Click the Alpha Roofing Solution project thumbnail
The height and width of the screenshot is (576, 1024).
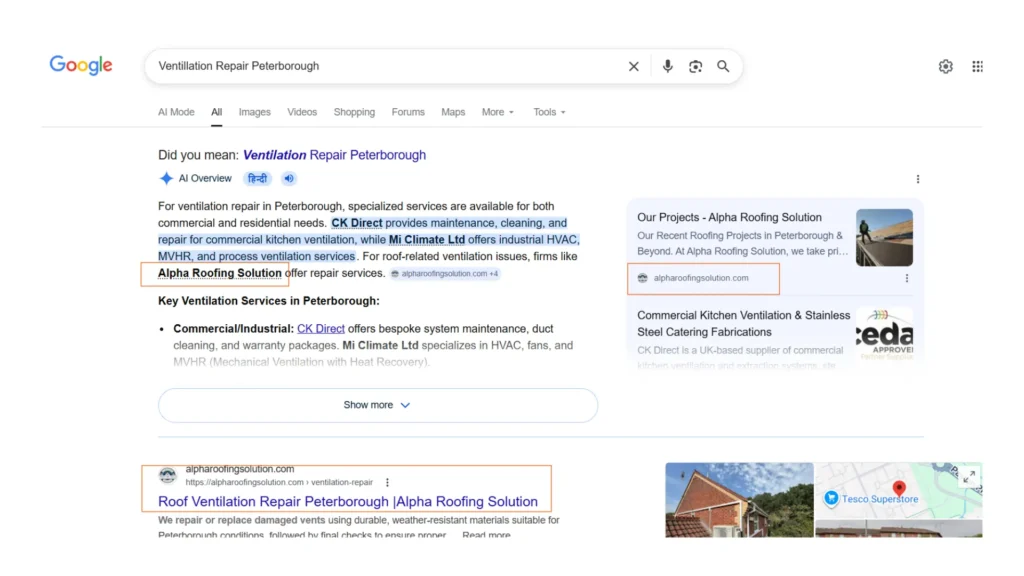[x=884, y=236]
